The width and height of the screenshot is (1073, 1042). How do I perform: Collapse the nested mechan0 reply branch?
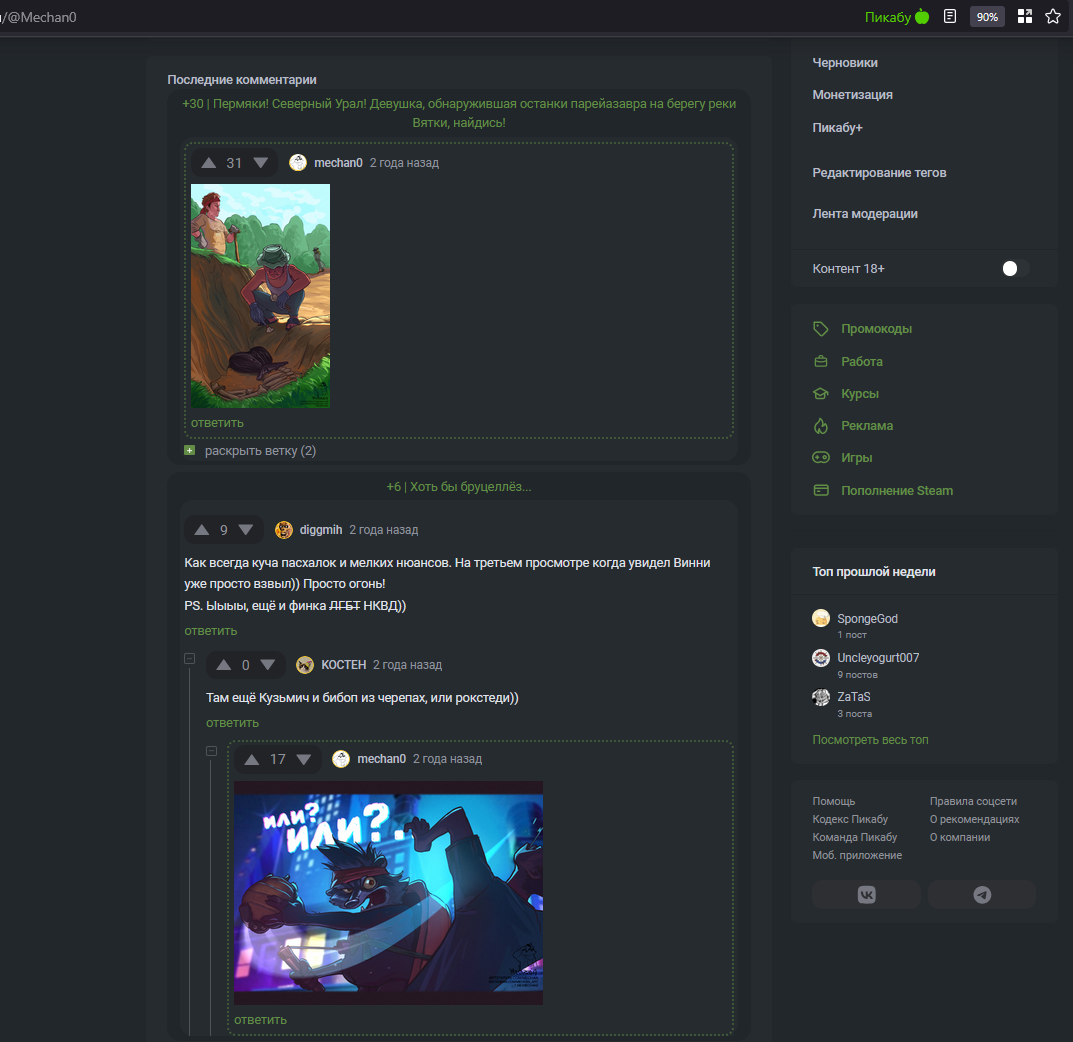tap(211, 751)
